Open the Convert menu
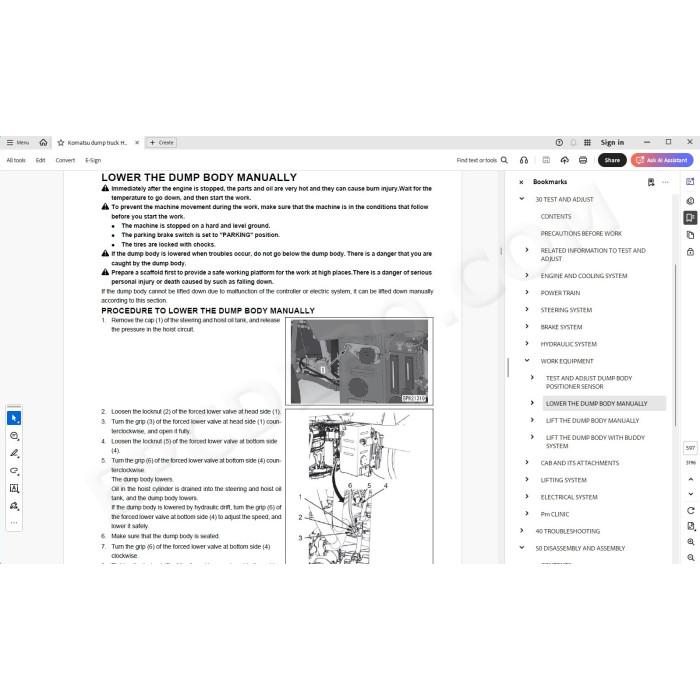The width and height of the screenshot is (700, 700). 65,160
